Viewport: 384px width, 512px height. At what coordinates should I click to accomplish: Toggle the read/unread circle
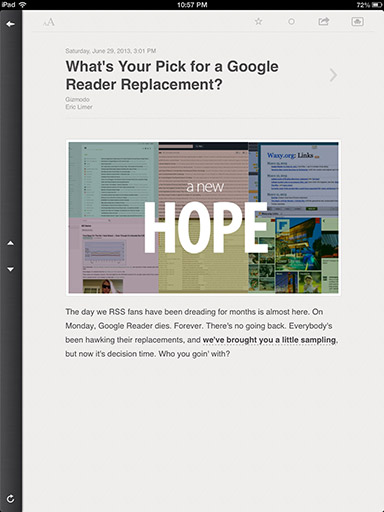(x=291, y=22)
